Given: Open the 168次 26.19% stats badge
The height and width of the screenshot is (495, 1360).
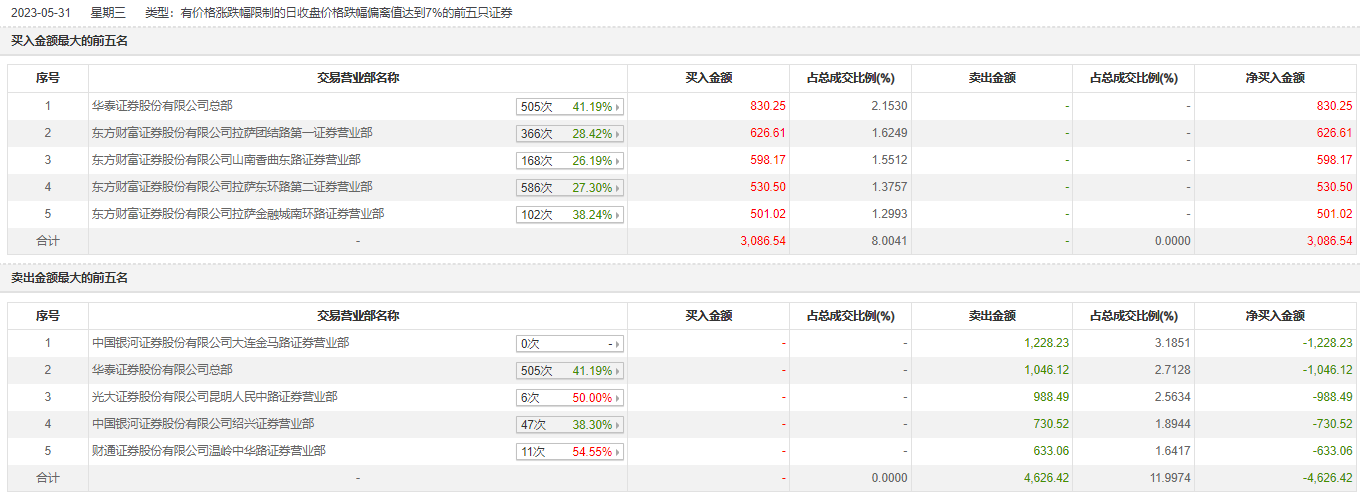Looking at the screenshot, I should 570,161.
